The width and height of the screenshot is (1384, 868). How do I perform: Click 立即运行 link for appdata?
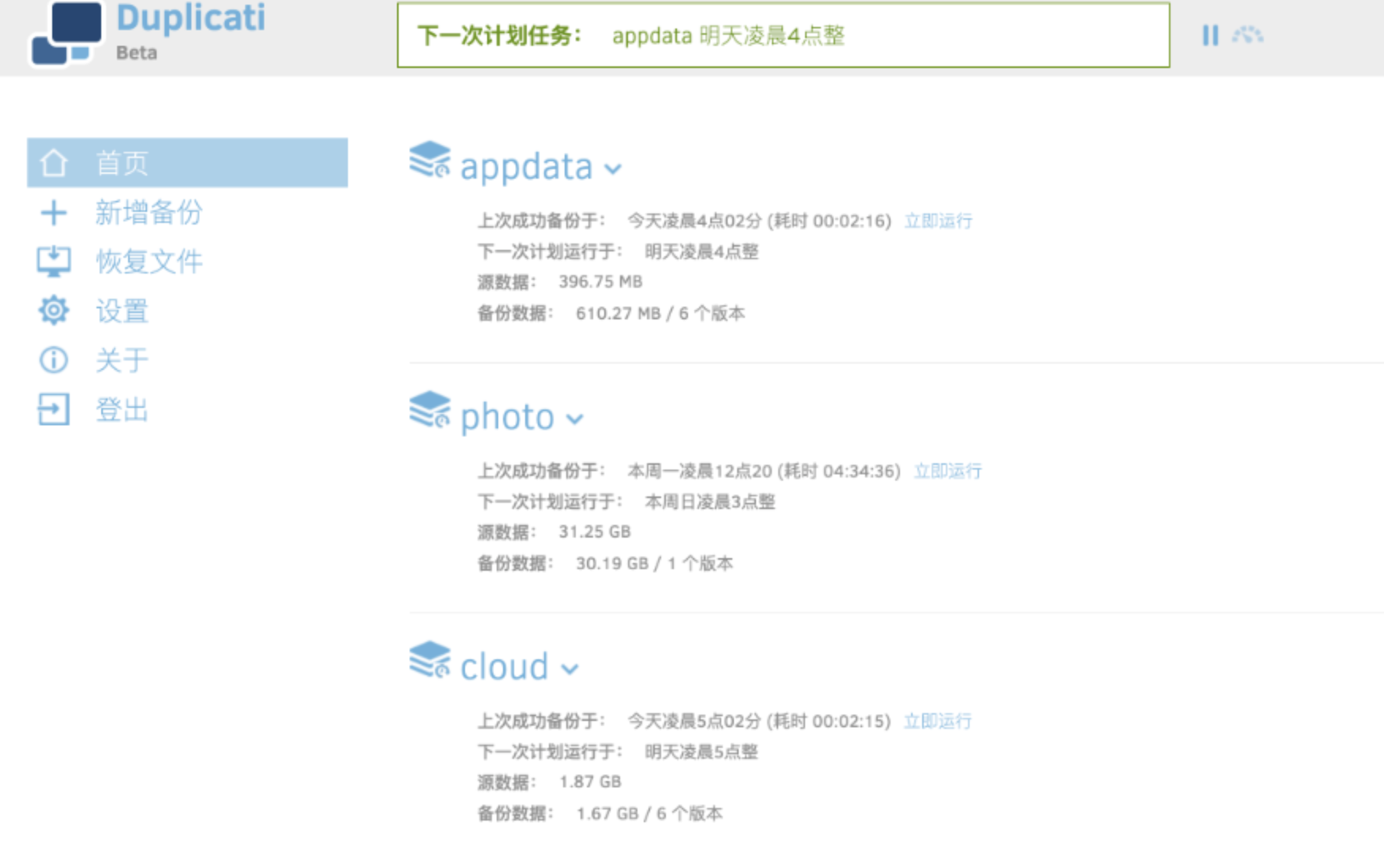[938, 221]
